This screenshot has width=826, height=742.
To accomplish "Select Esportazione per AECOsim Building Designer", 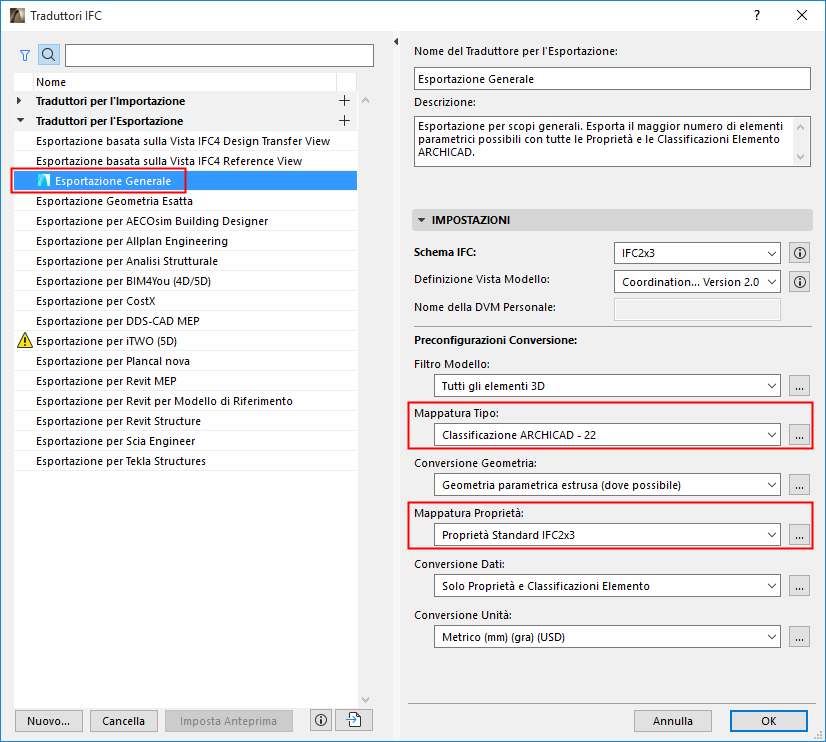I will click(185, 221).
